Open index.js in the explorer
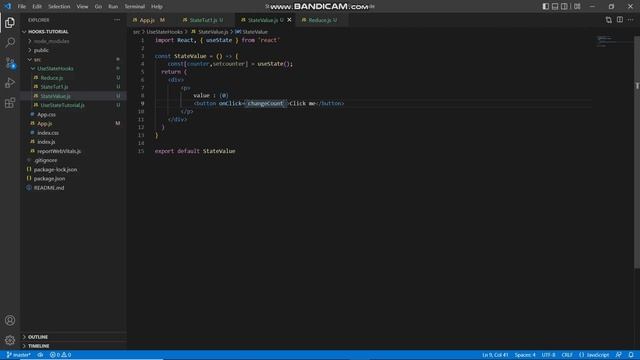The image size is (640, 360). point(46,142)
